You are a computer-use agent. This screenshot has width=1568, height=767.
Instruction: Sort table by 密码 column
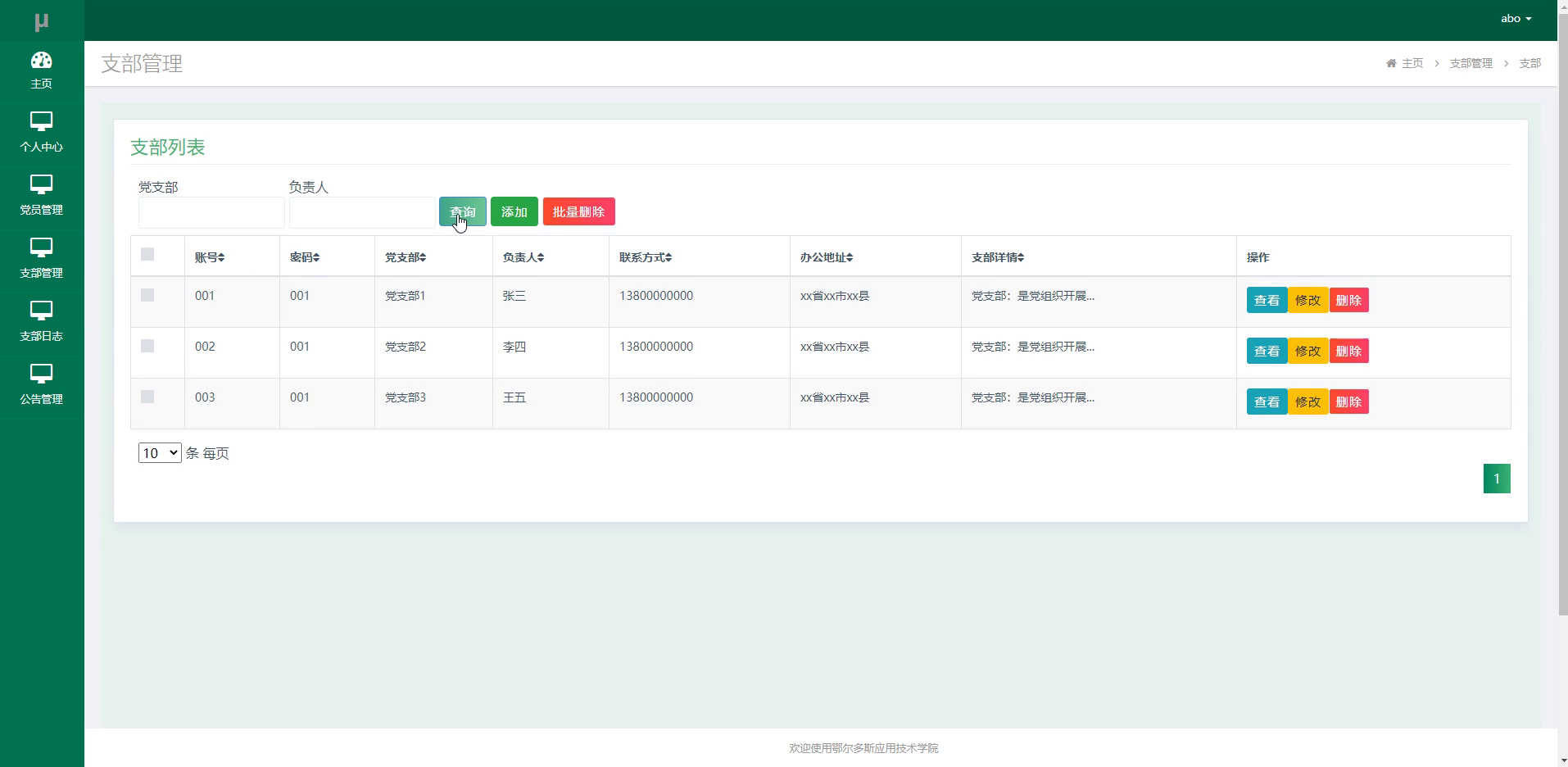click(305, 257)
